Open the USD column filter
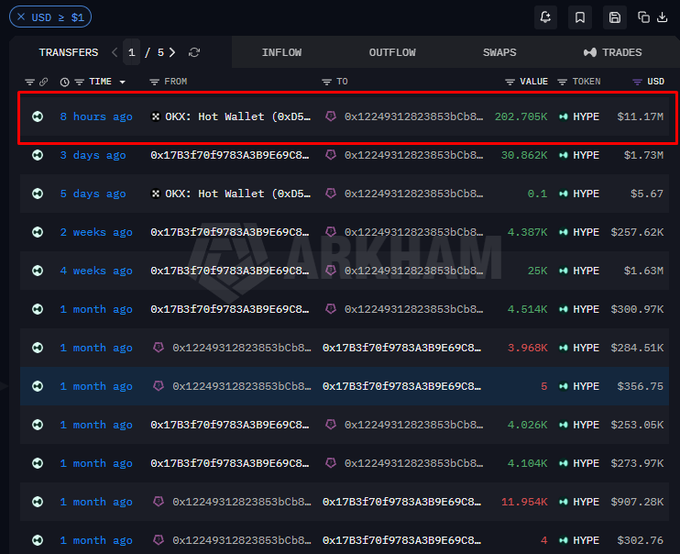 (637, 82)
